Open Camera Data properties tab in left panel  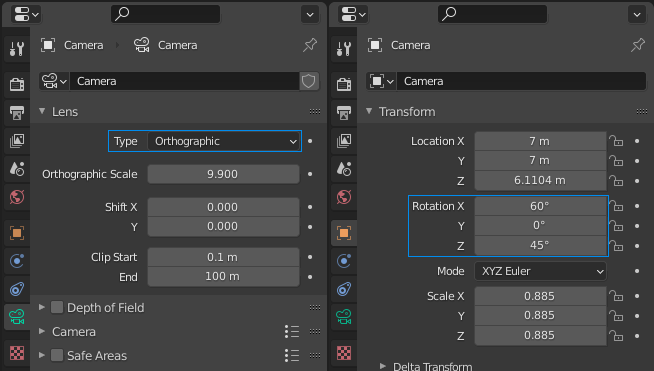[x=17, y=317]
